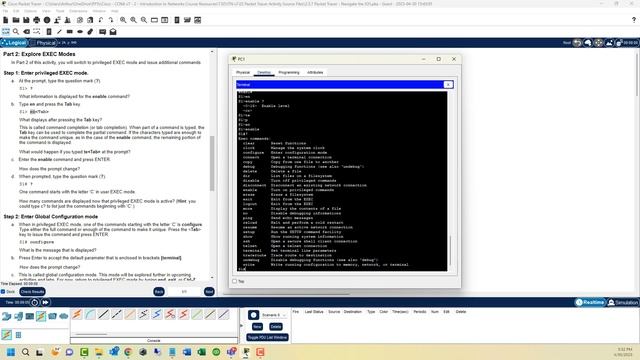
Task: Click the Check Results button
Action: point(32,292)
